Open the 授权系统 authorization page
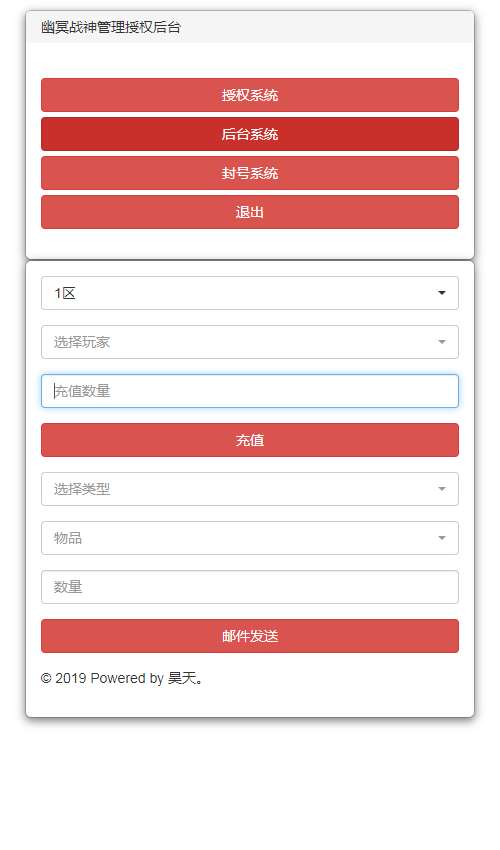 [x=249, y=95]
